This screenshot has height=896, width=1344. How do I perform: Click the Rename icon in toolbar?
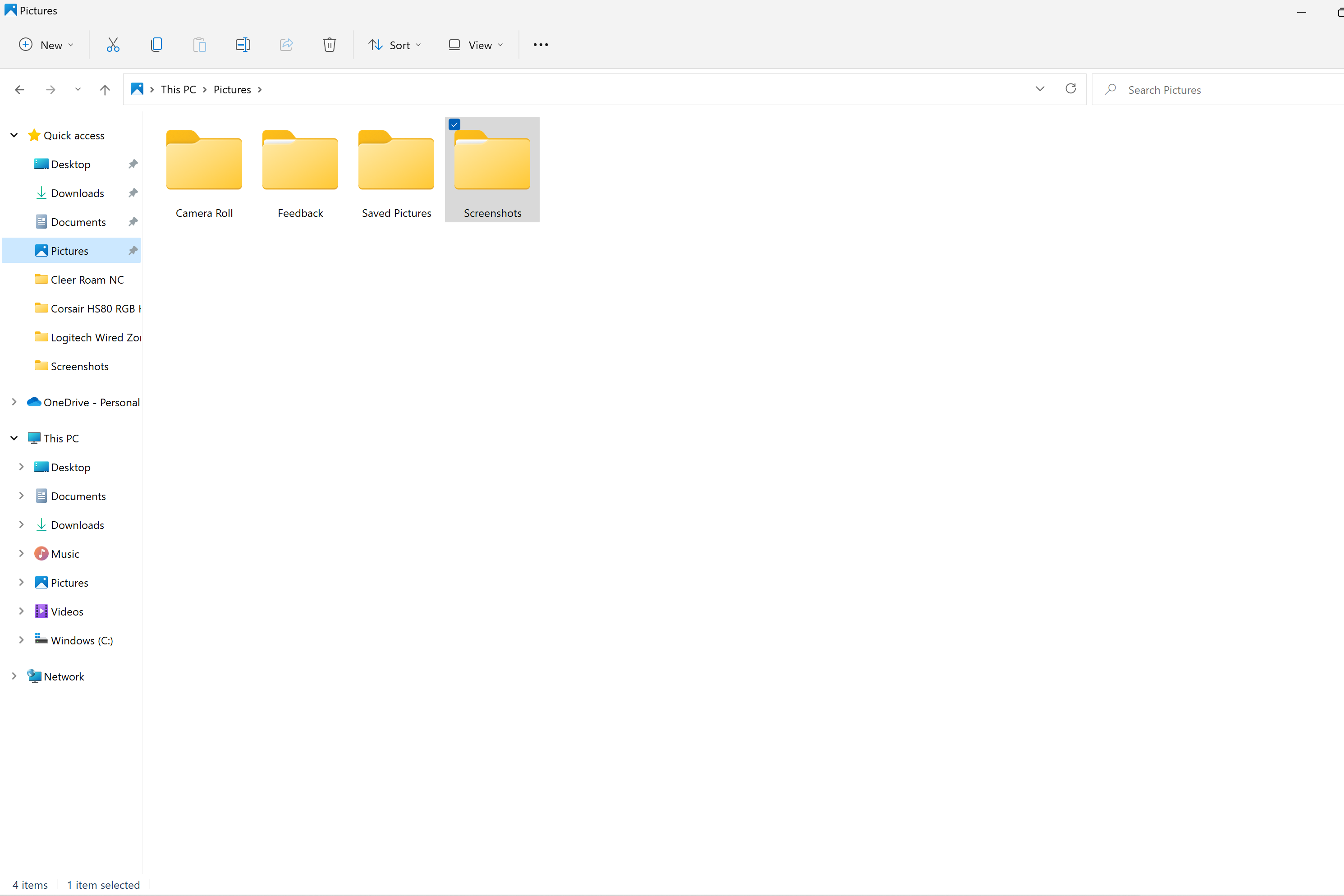243,45
